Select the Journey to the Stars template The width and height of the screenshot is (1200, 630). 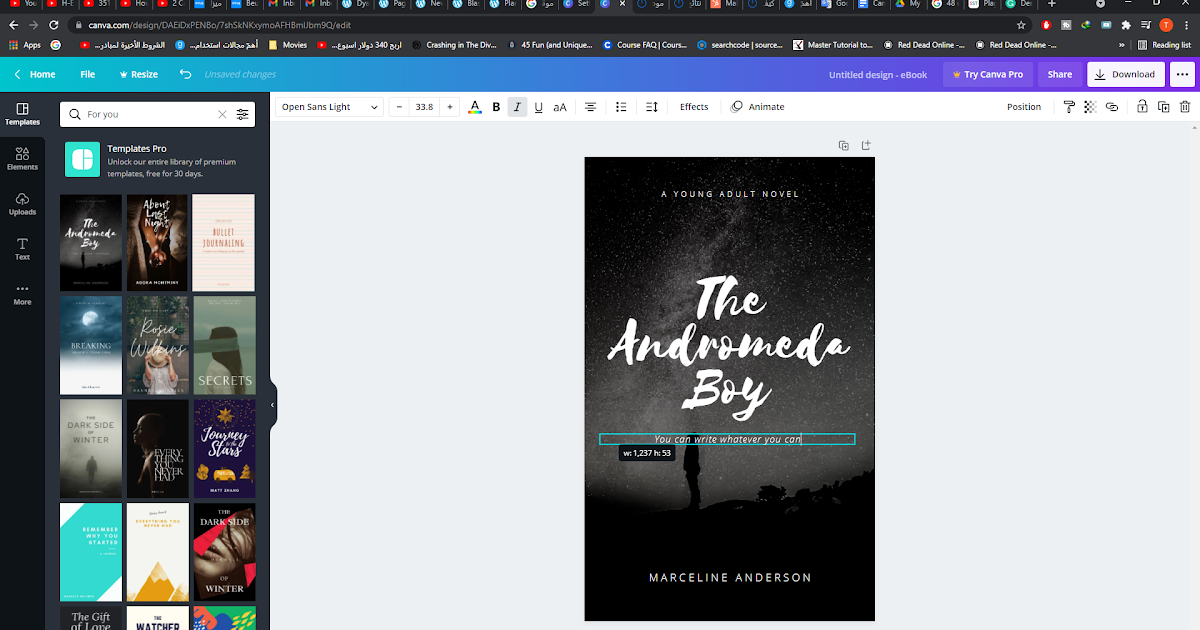(224, 449)
